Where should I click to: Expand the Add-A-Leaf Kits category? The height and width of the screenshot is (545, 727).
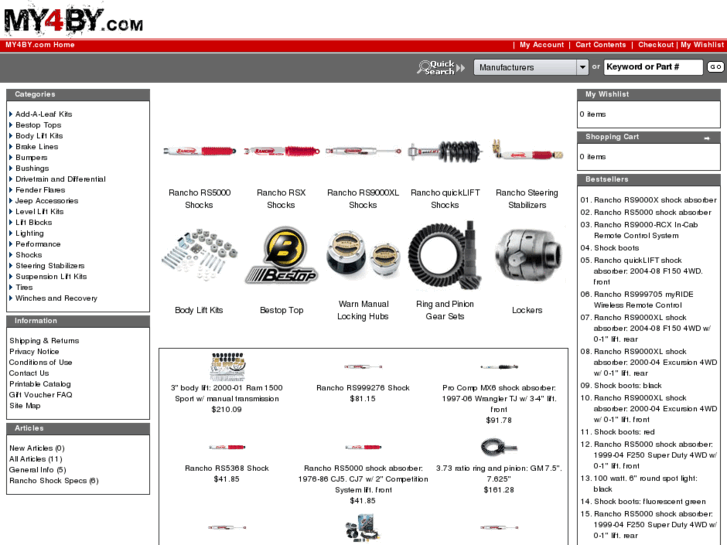click(x=44, y=114)
